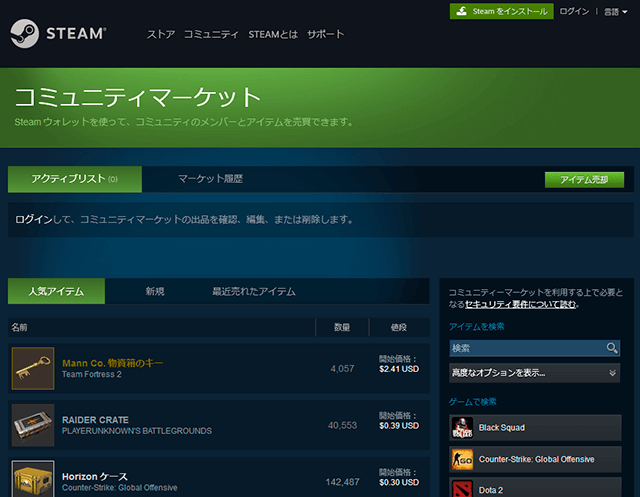Click the magnifying glass search icon
The width and height of the screenshot is (640, 497).
click(611, 348)
